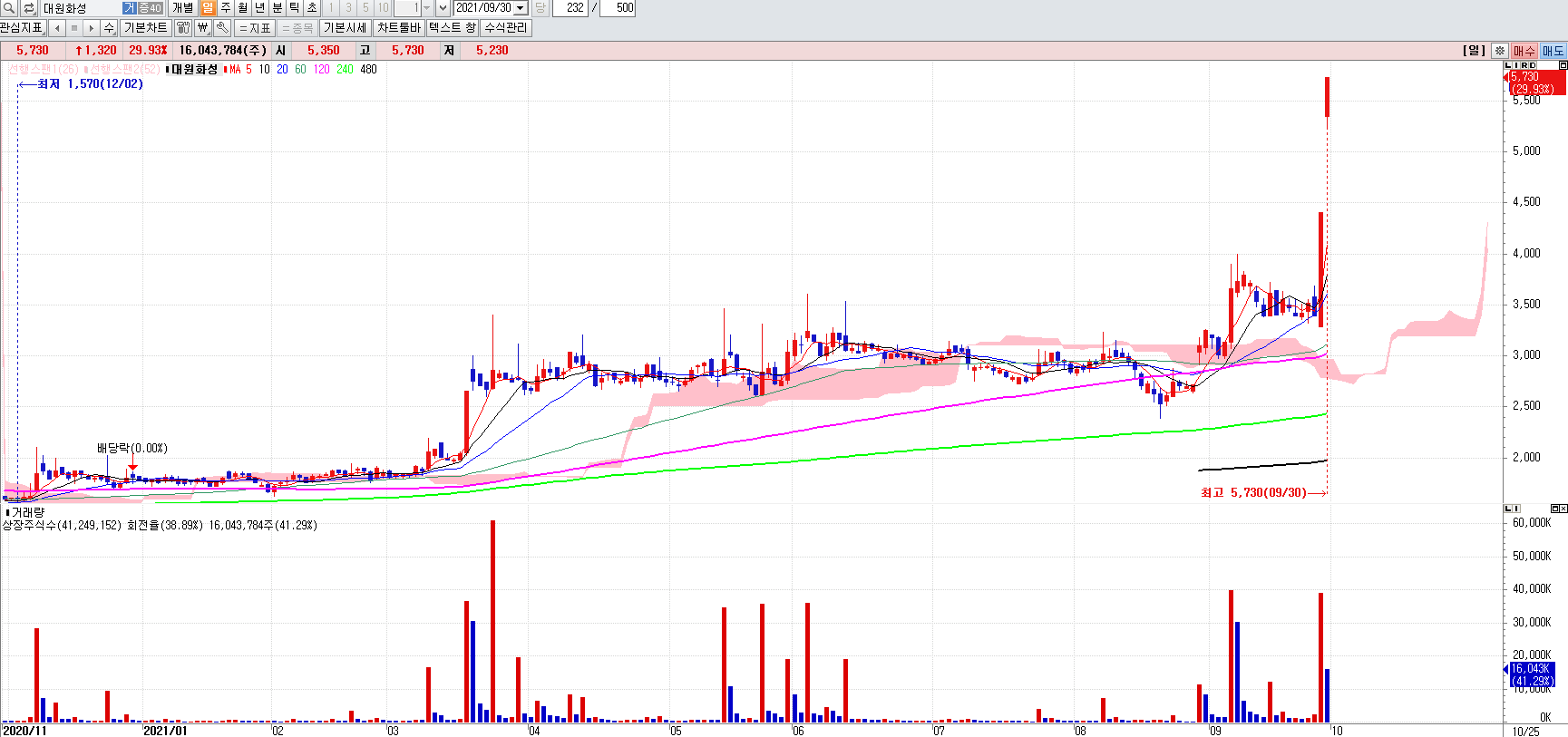Maximize the volume pane
This screenshot has height=737, width=1568.
pyautogui.click(x=1554, y=509)
